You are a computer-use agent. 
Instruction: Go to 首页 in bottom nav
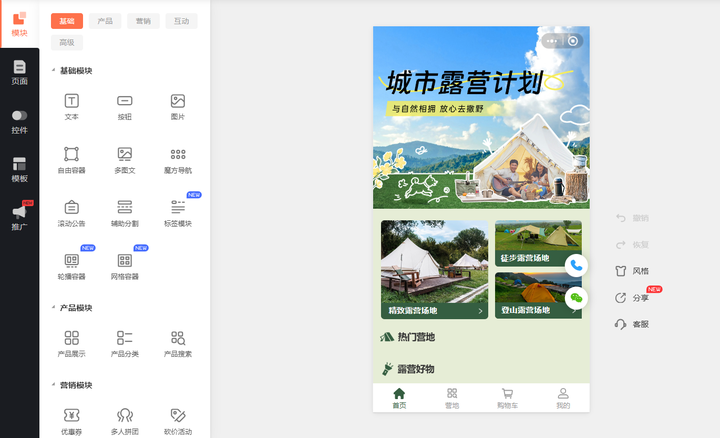coord(399,398)
